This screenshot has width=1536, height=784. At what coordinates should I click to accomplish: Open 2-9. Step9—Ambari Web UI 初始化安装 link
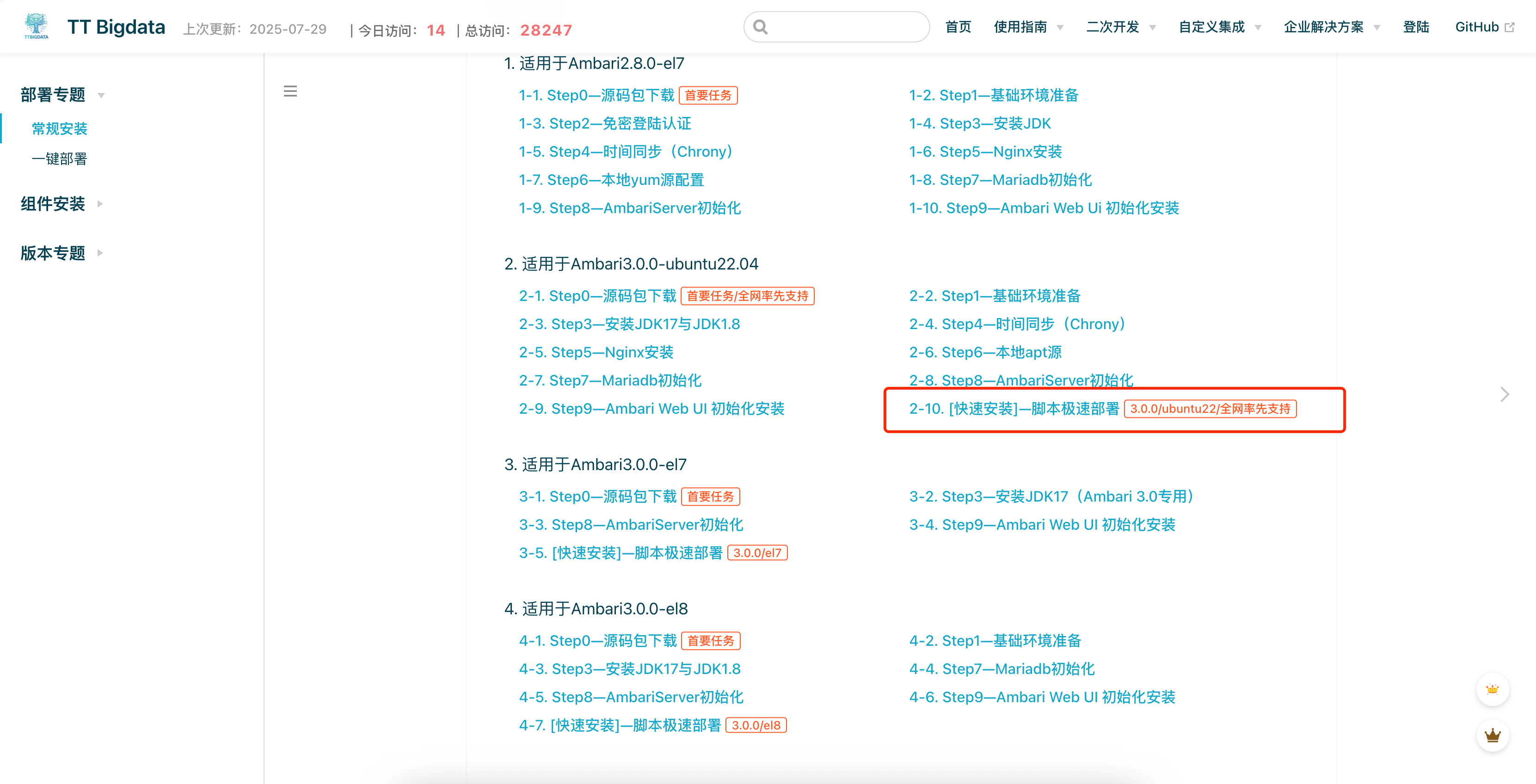point(651,408)
